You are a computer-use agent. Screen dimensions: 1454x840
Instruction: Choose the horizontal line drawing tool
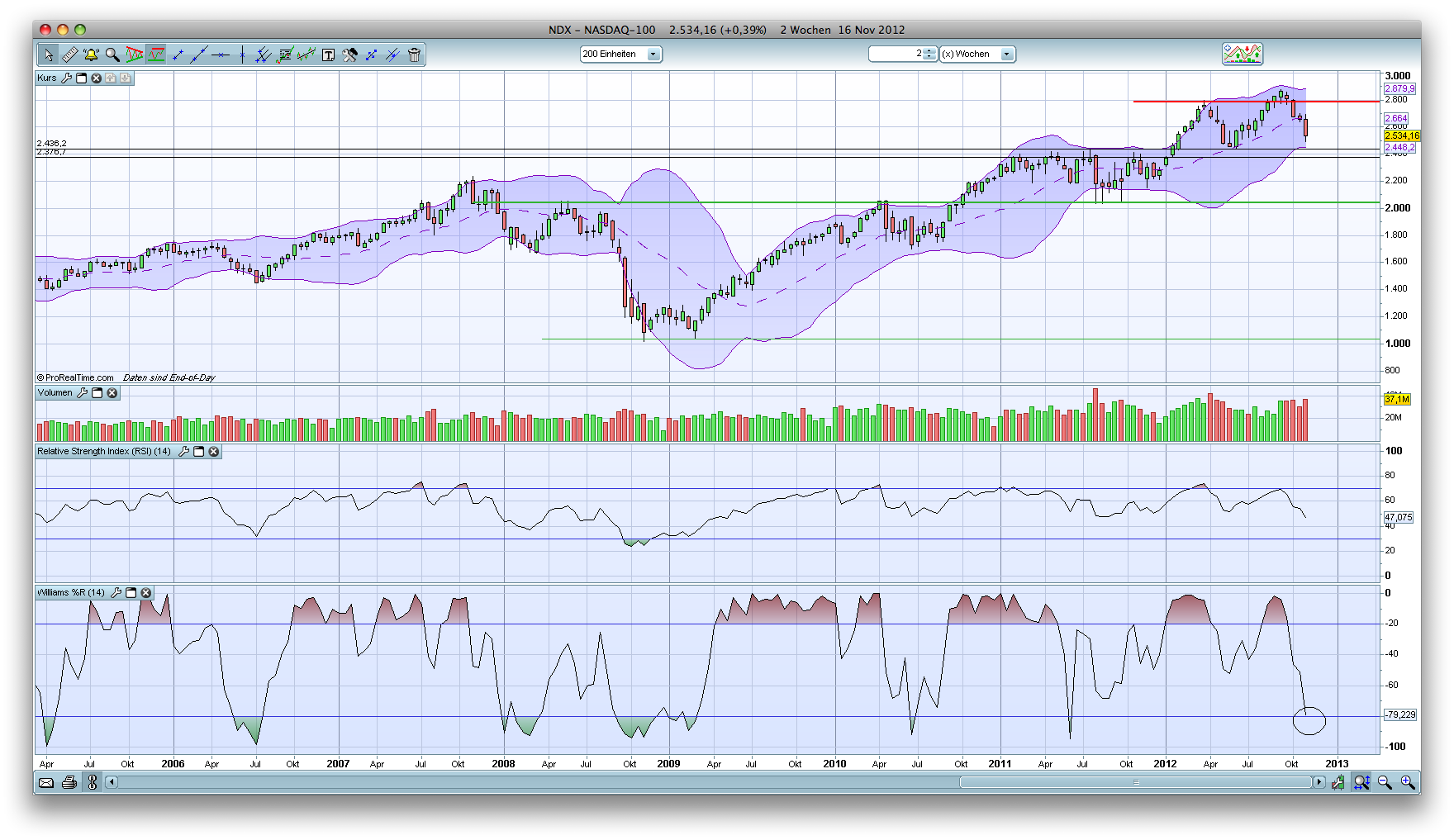221,55
